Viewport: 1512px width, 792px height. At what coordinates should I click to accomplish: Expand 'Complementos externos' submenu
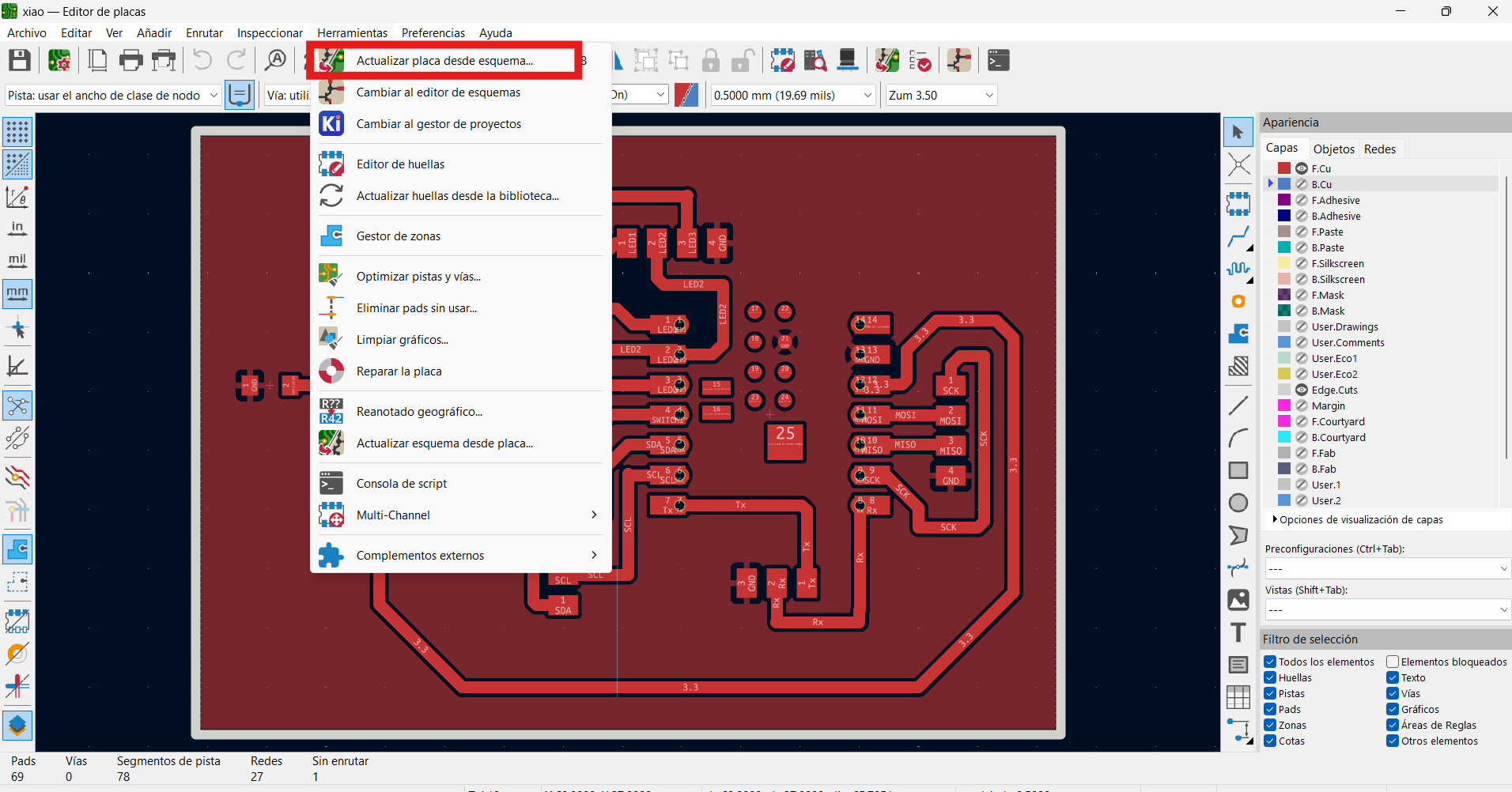click(460, 555)
